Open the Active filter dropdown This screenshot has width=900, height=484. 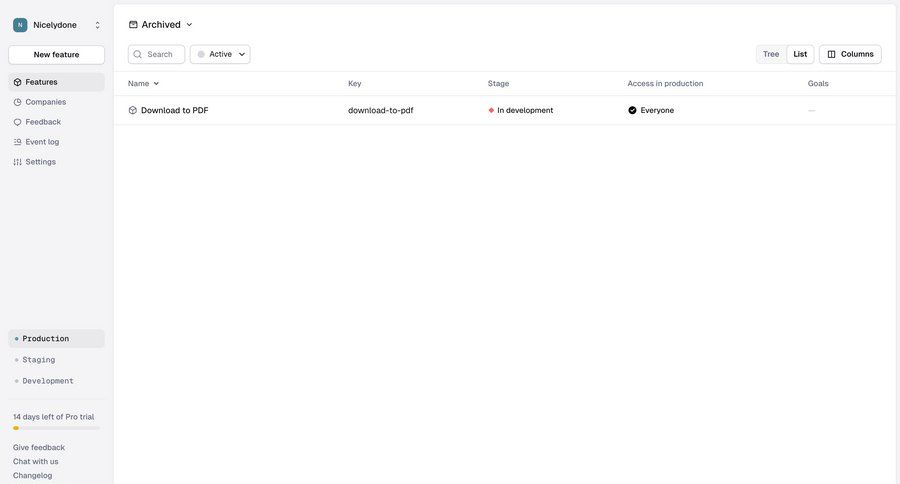tap(220, 54)
